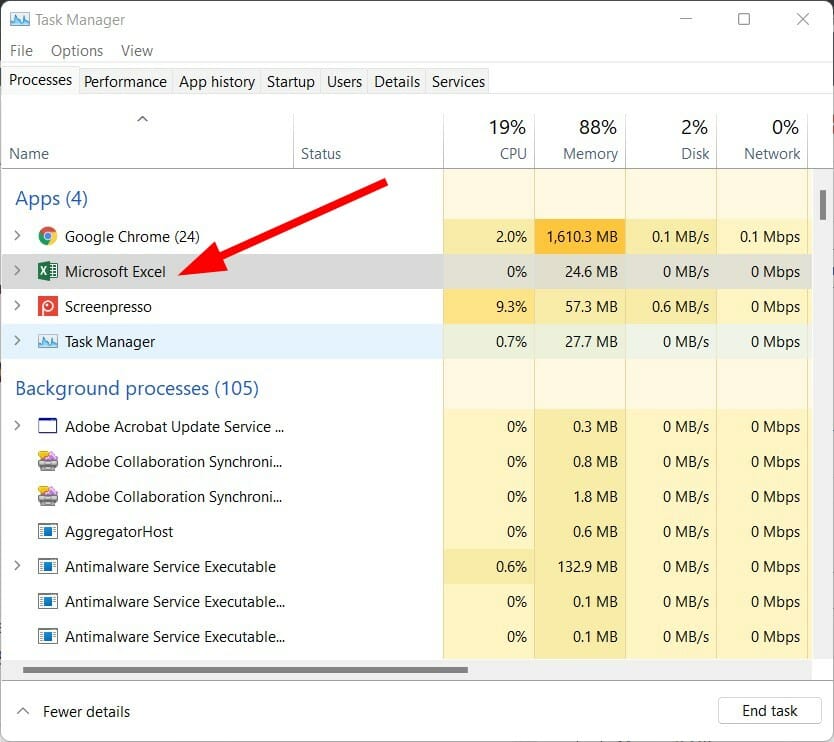Click Task Manager's "27.7 MB" memory value

click(x=591, y=341)
